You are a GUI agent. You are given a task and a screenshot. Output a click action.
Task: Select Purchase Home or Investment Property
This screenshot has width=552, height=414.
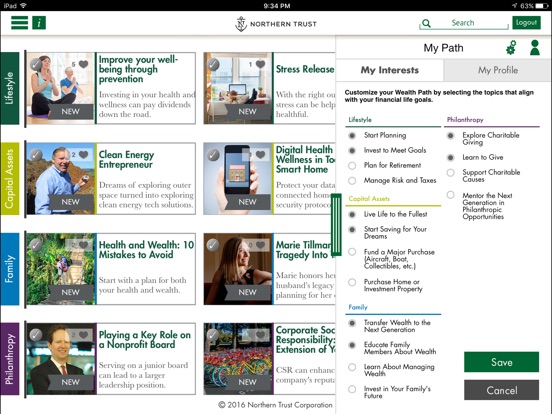click(x=352, y=282)
